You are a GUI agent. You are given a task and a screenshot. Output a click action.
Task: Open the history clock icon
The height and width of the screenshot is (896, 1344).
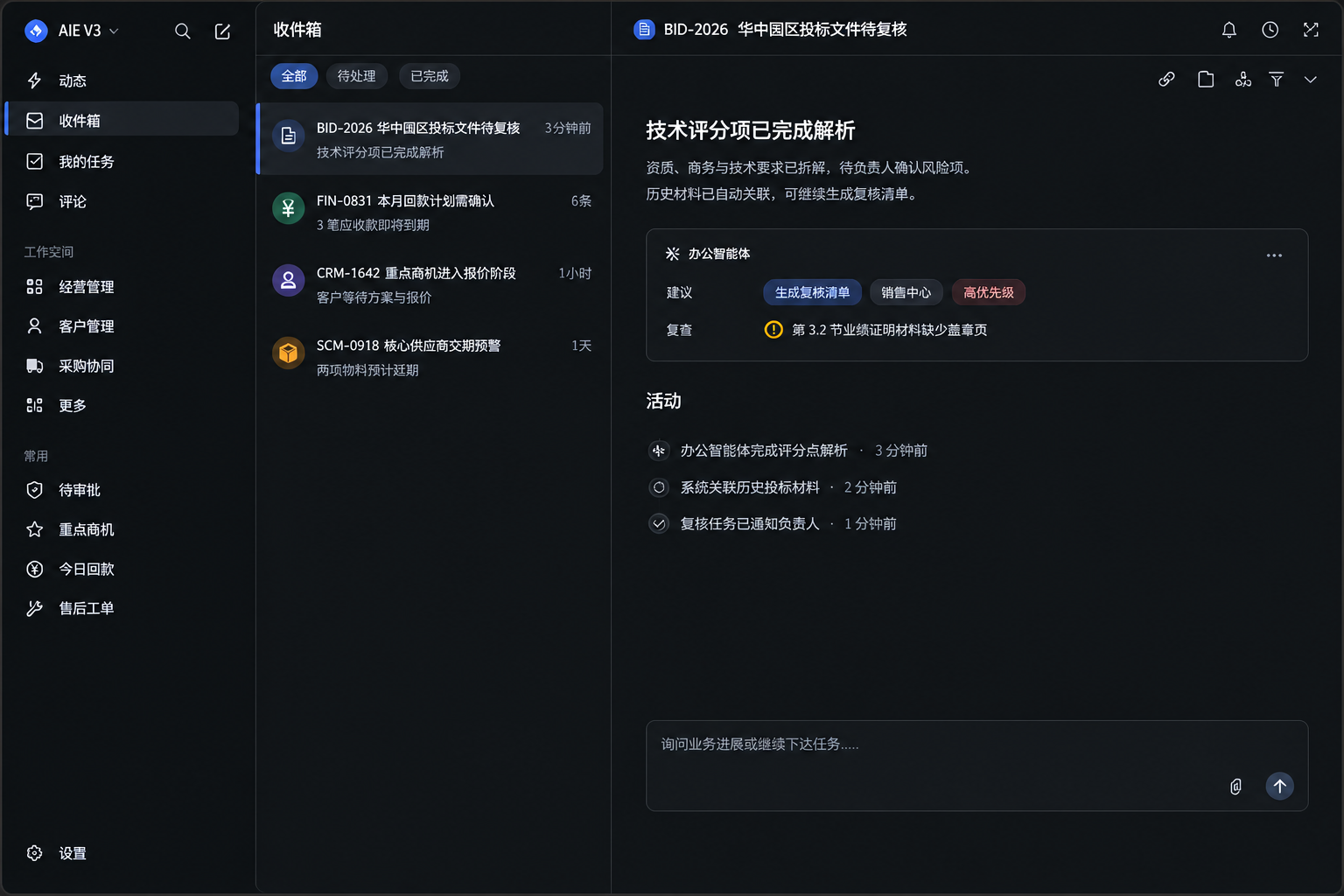(x=1270, y=30)
